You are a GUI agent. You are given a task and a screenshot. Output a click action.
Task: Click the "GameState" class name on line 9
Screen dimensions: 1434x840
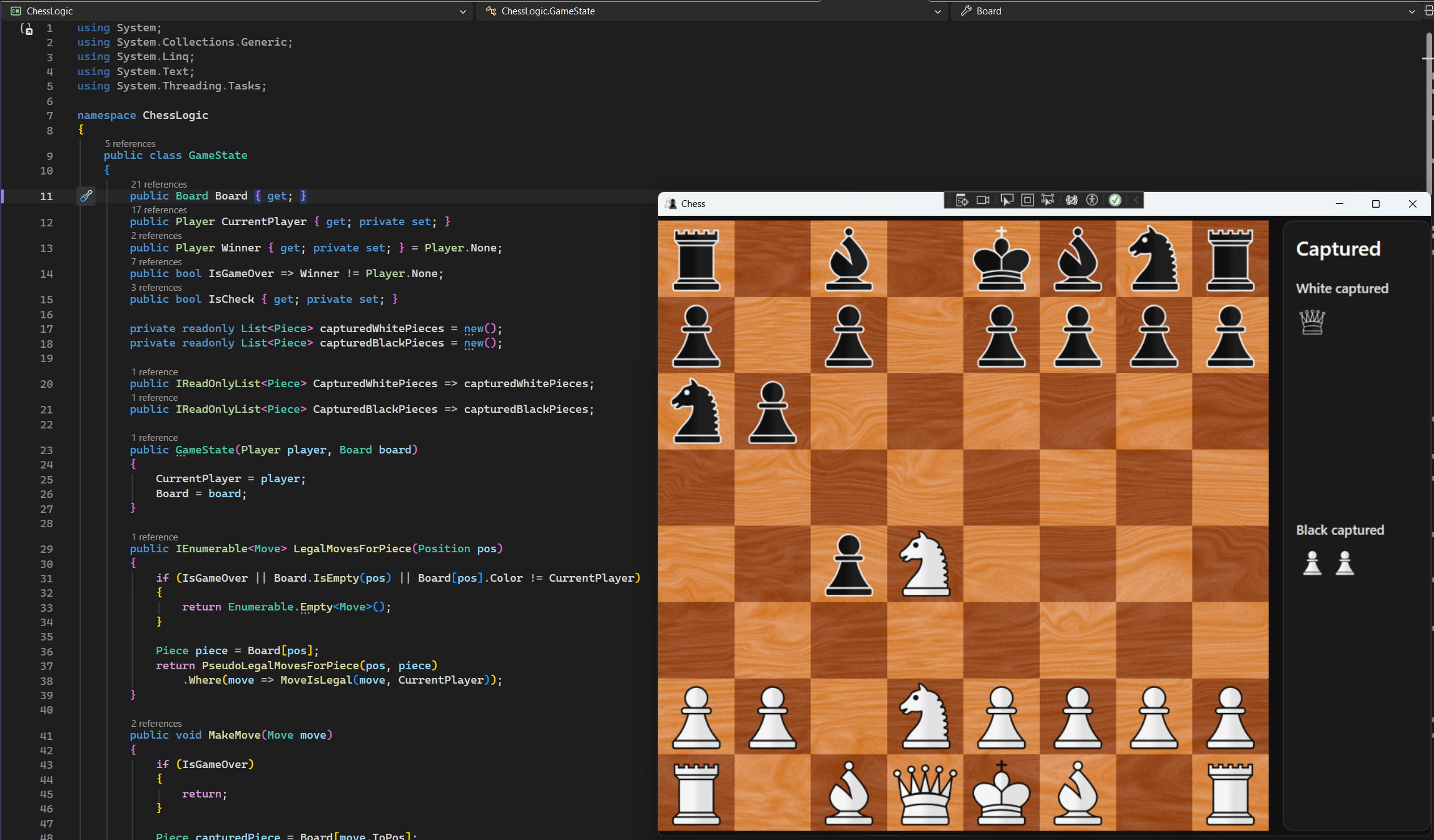coord(218,155)
